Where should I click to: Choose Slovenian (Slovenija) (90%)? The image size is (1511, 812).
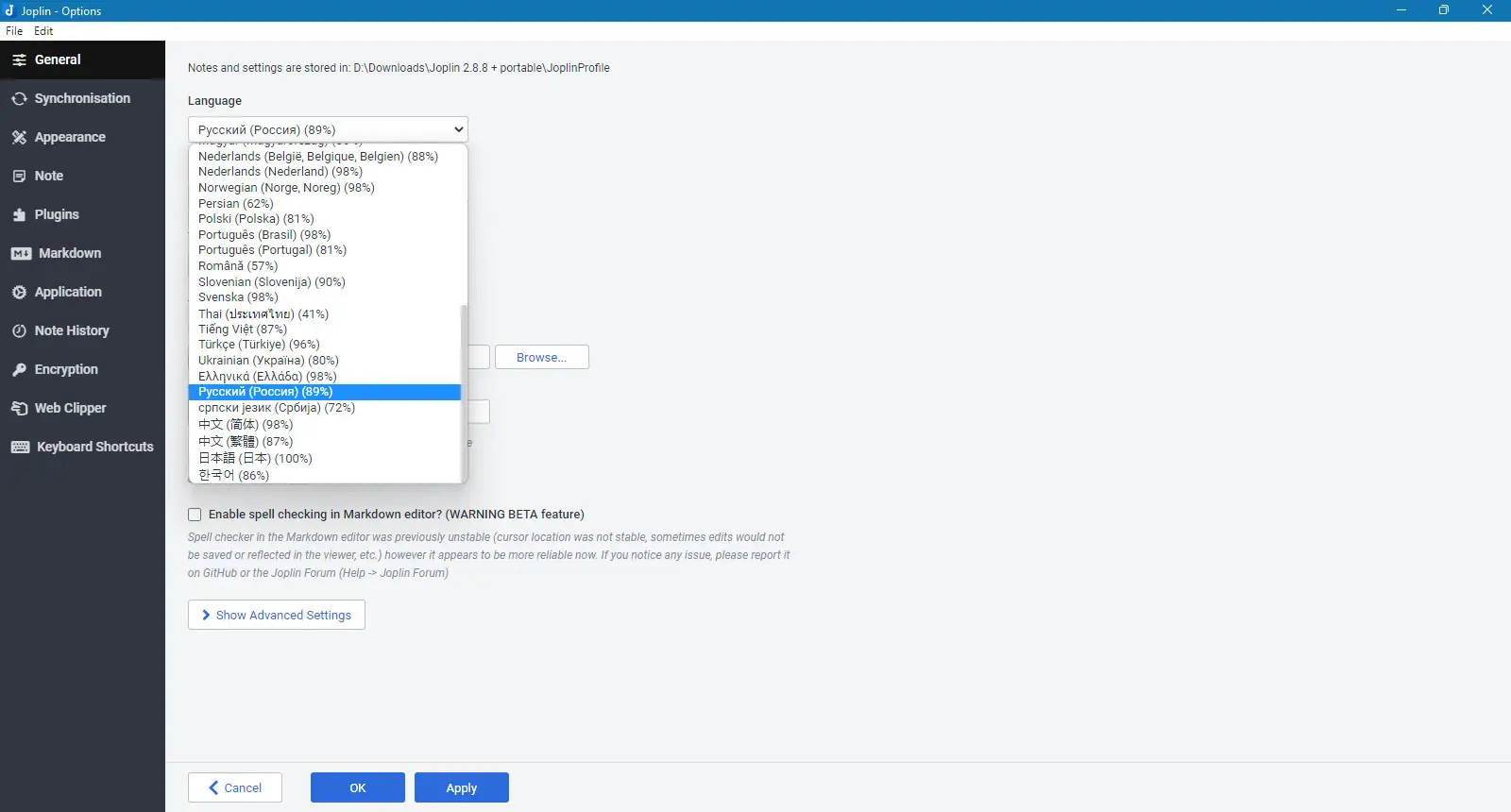pos(325,282)
